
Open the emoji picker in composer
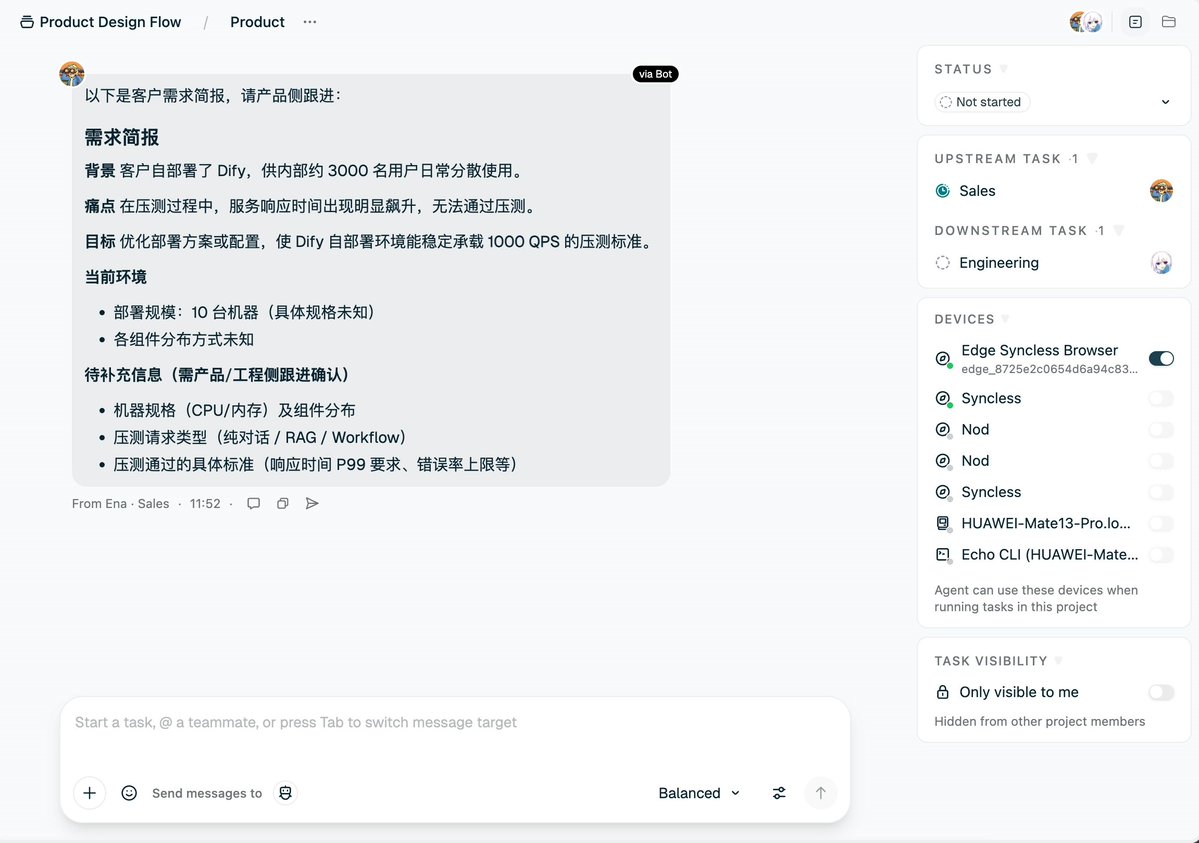coord(129,793)
